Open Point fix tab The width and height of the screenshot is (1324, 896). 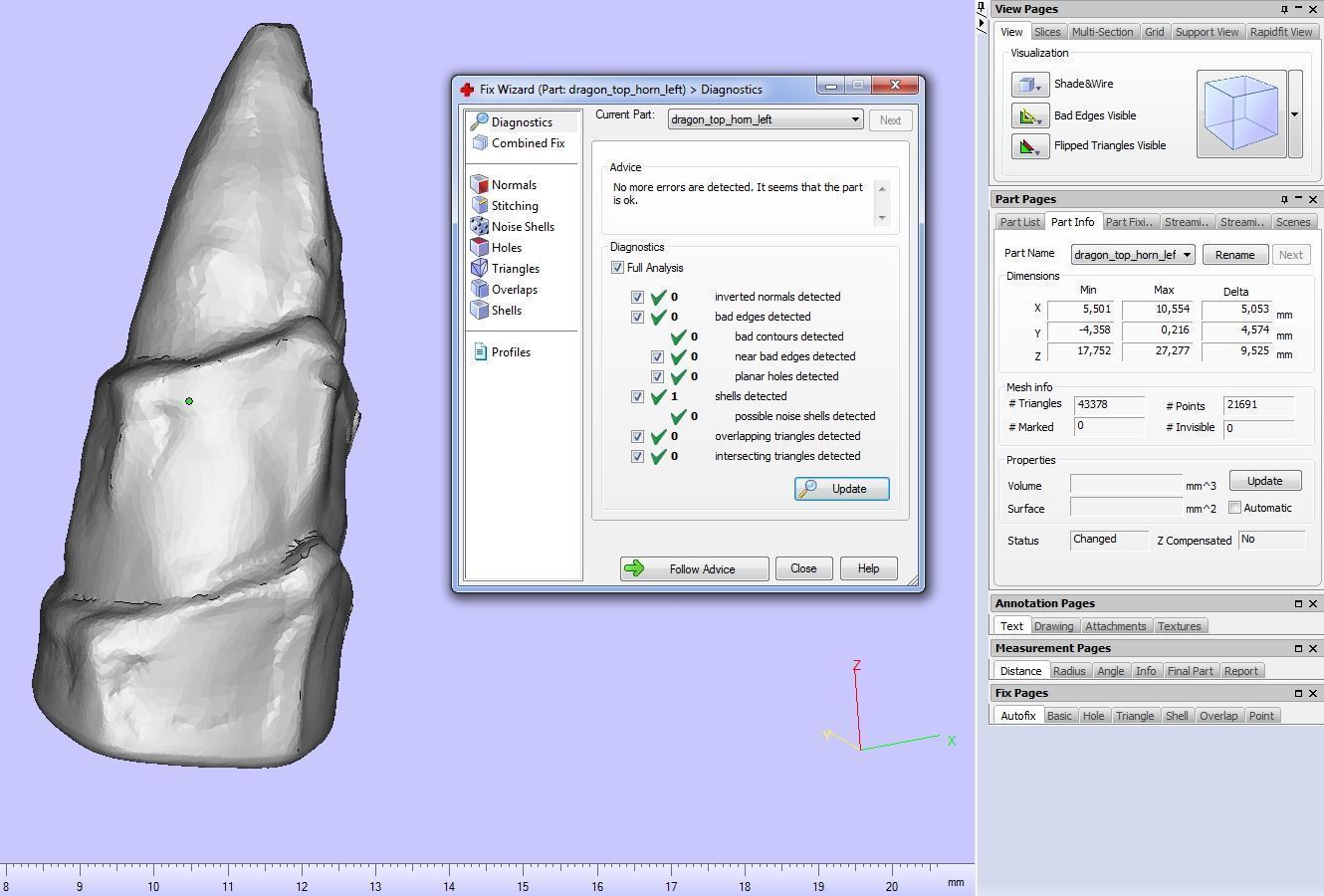point(1261,716)
